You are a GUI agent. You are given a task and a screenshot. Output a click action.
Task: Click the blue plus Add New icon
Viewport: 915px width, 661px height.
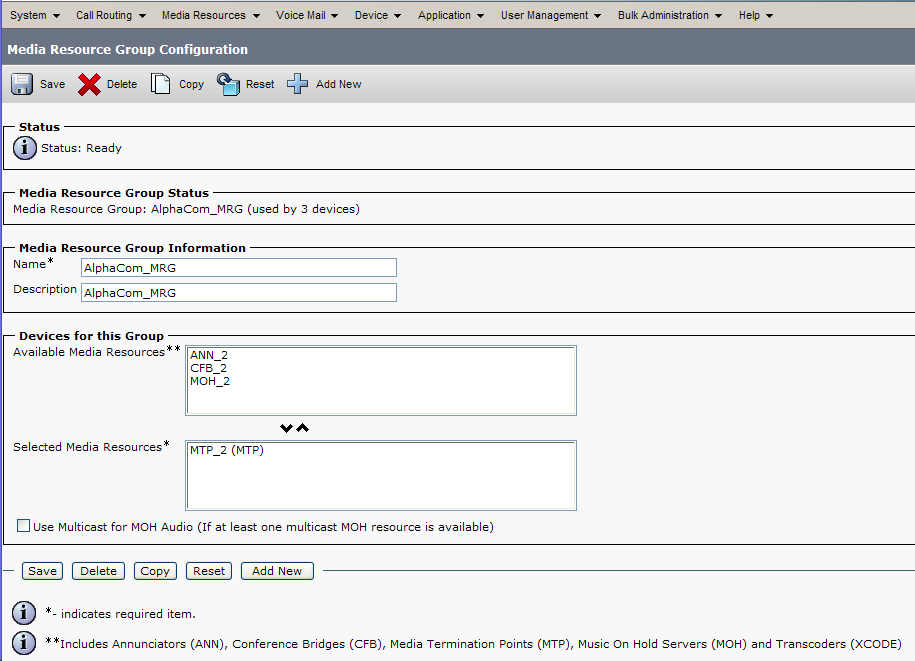(x=298, y=84)
